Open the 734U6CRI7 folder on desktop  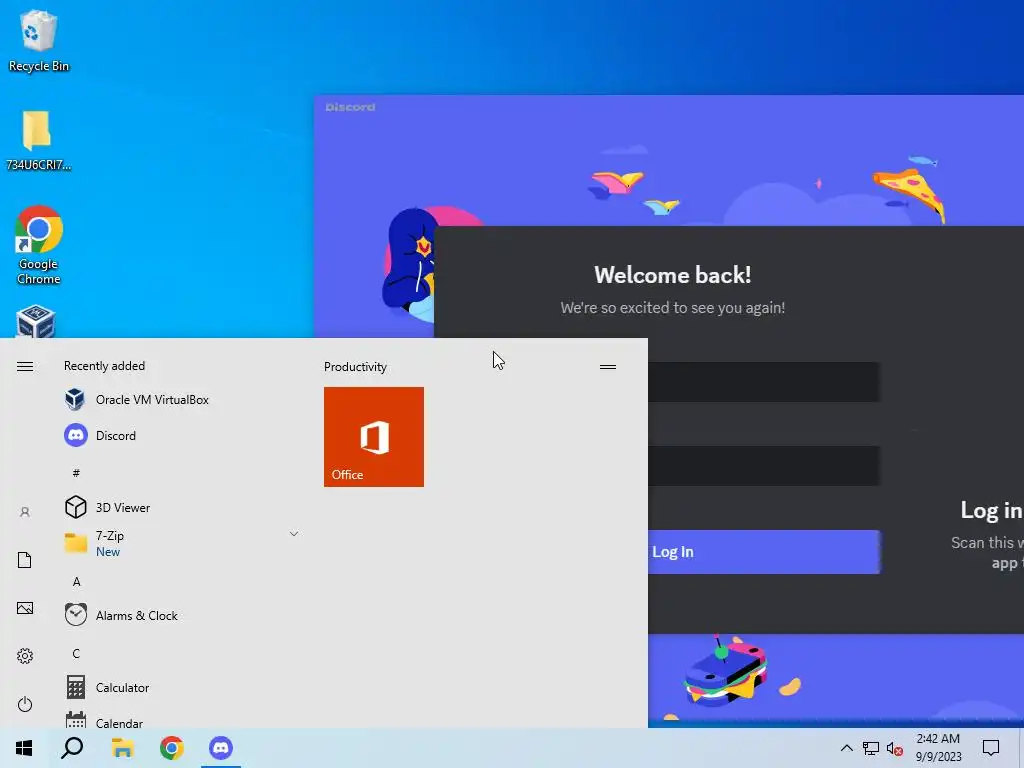coord(38,140)
